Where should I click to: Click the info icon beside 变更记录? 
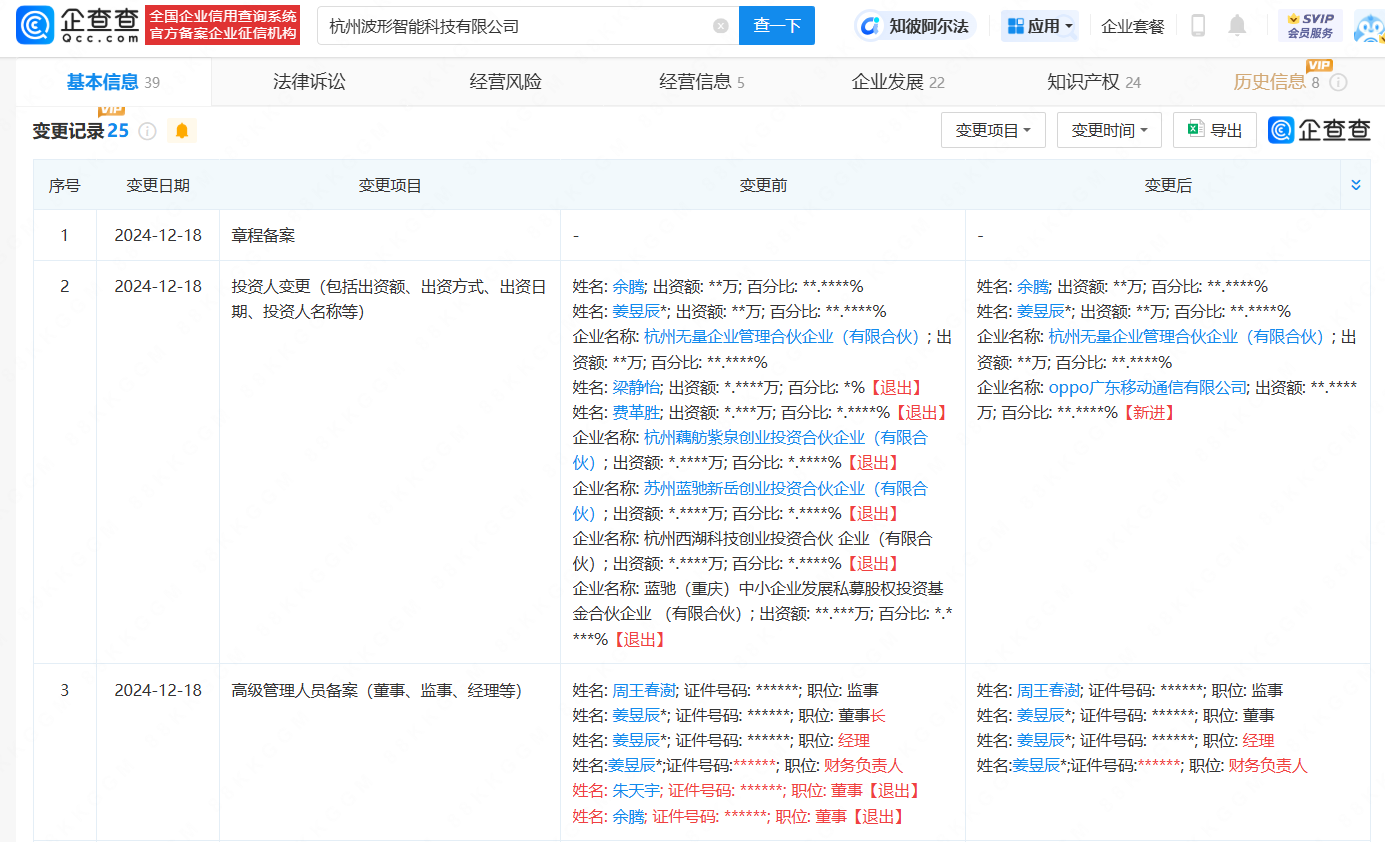point(147,130)
